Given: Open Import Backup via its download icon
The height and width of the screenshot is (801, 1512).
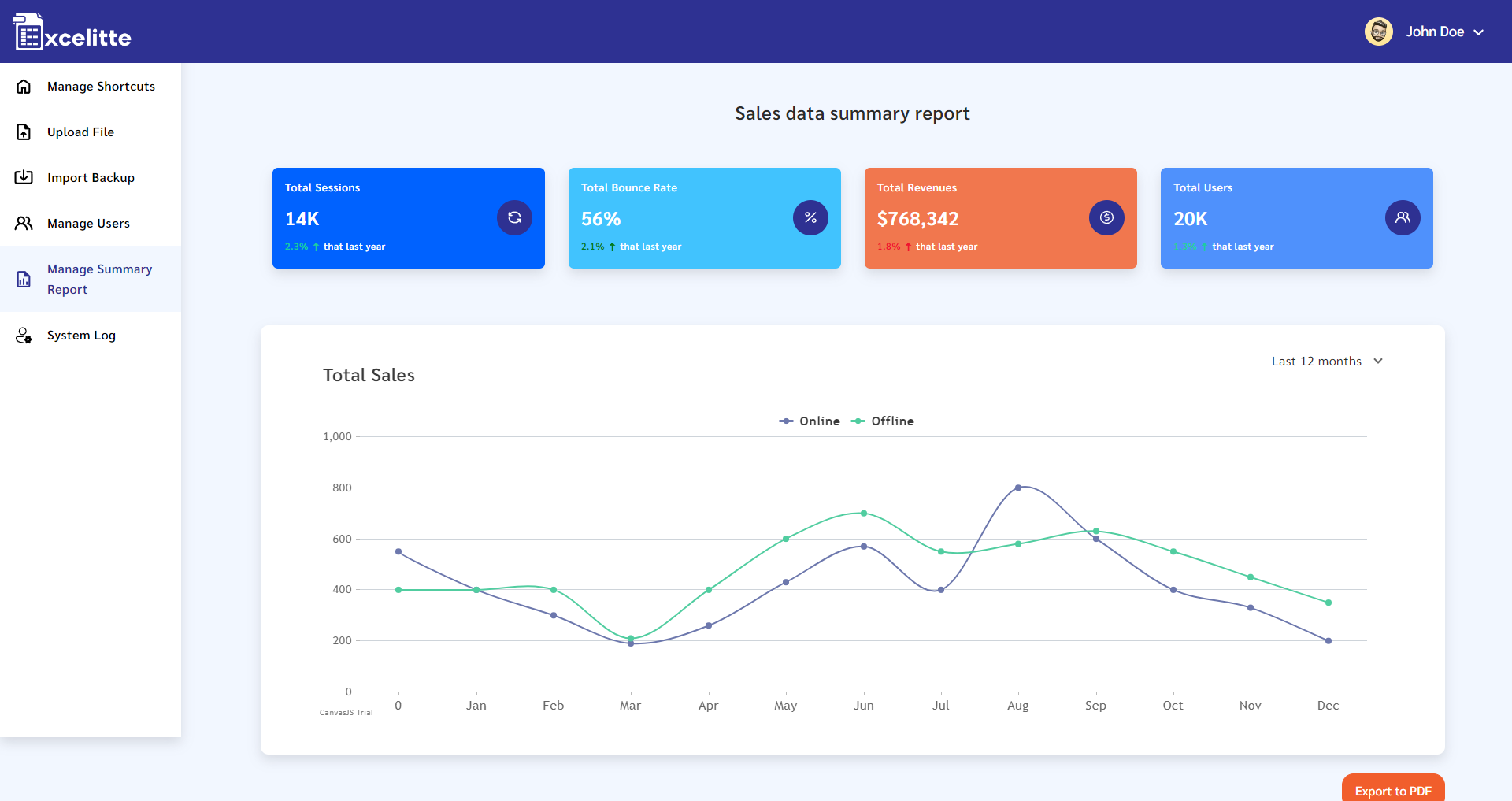Looking at the screenshot, I should 24,177.
